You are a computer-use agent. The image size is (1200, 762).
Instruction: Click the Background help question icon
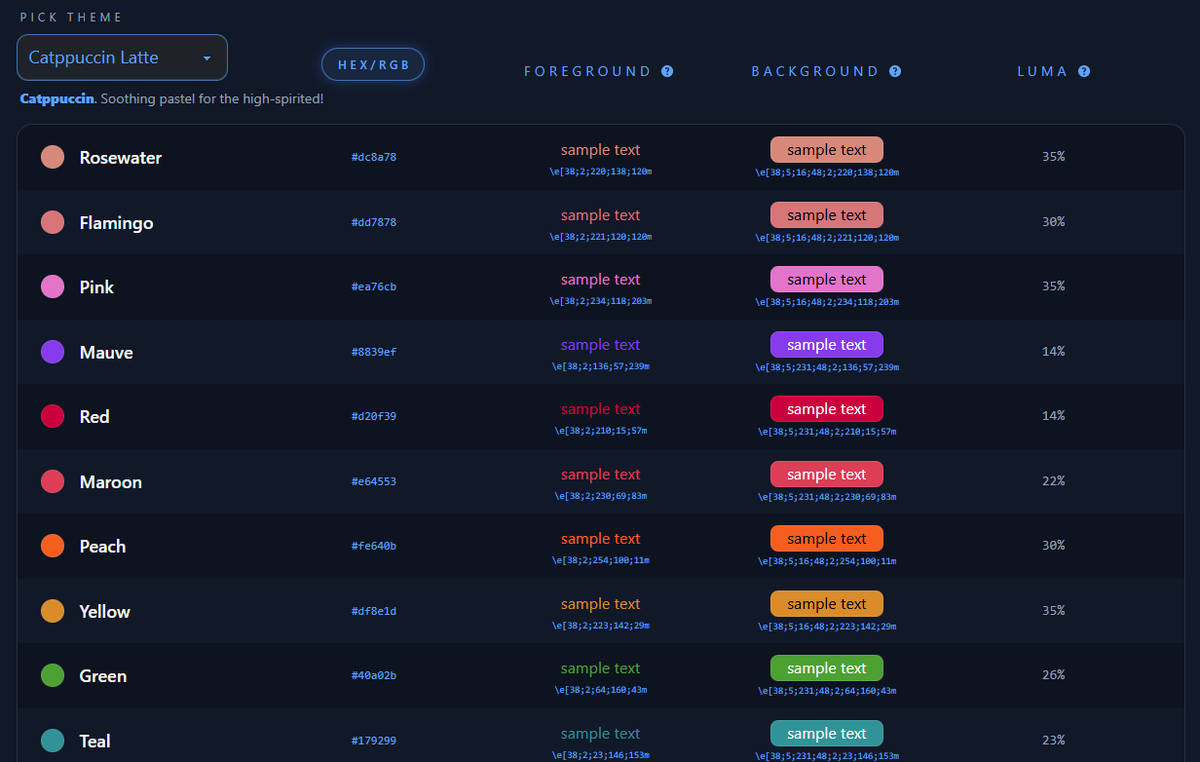(x=895, y=71)
